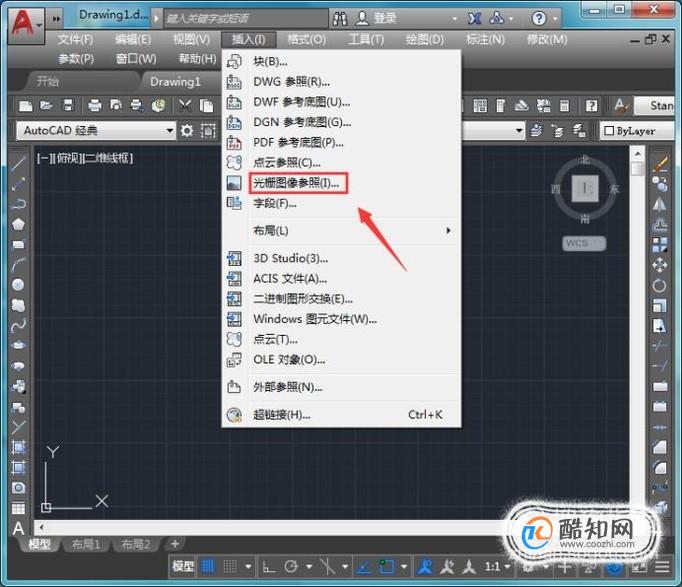682x587 pixels.
Task: Click in the keyword search input field
Action: tap(246, 19)
